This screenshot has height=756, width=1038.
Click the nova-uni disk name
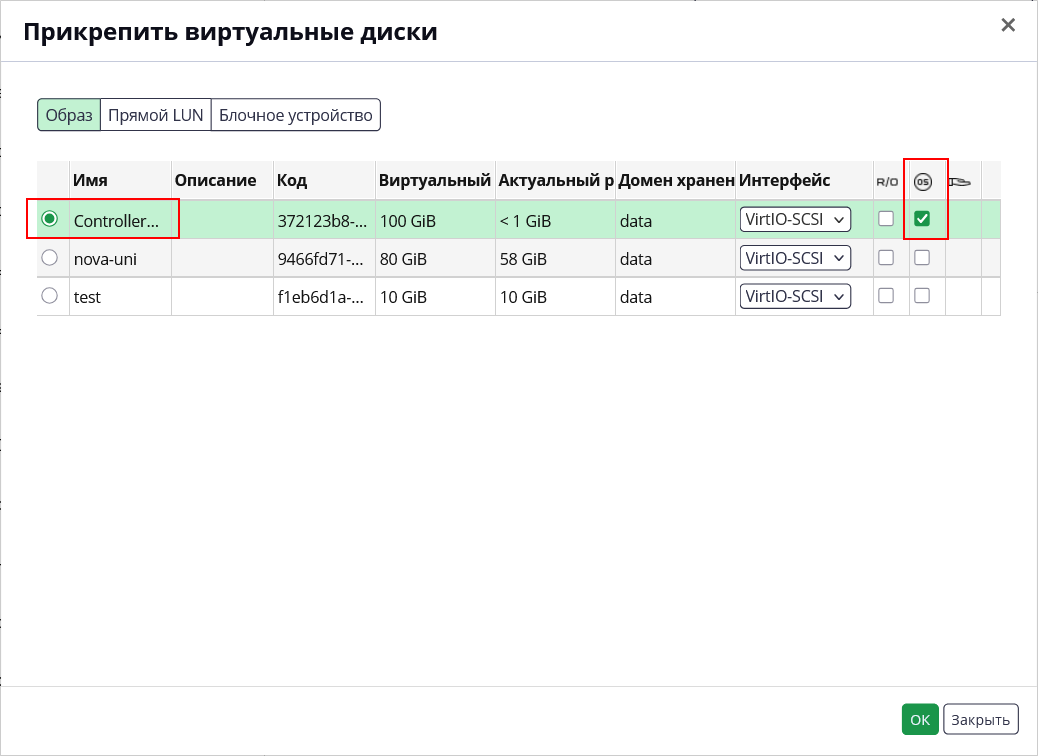point(105,259)
